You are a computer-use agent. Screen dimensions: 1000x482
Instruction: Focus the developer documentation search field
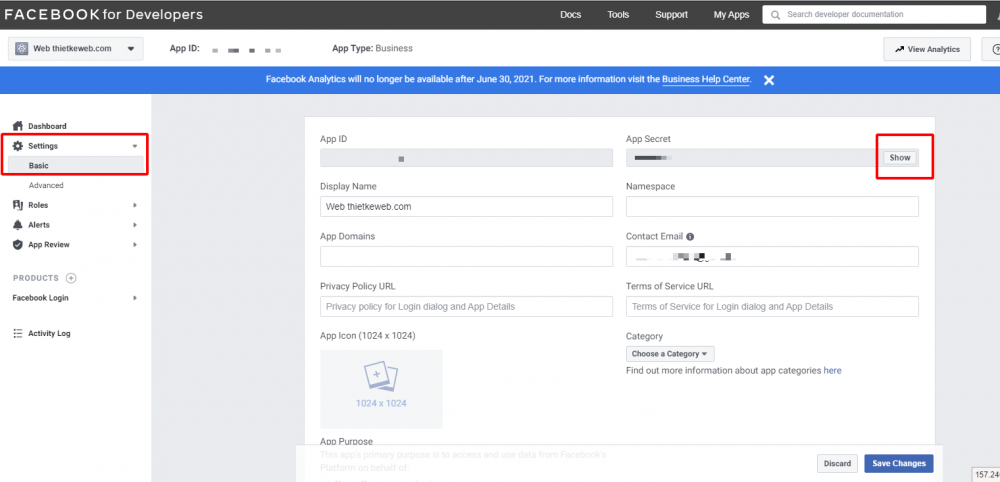coord(874,15)
